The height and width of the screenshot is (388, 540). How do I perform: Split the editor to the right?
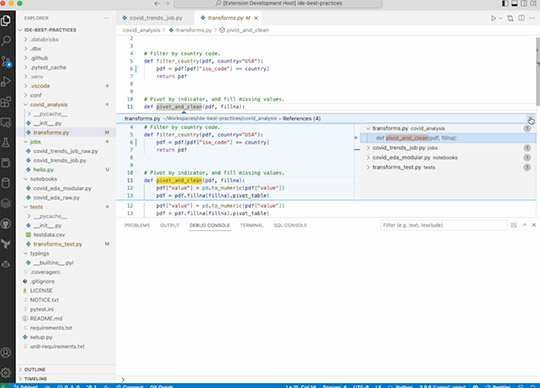click(x=522, y=18)
